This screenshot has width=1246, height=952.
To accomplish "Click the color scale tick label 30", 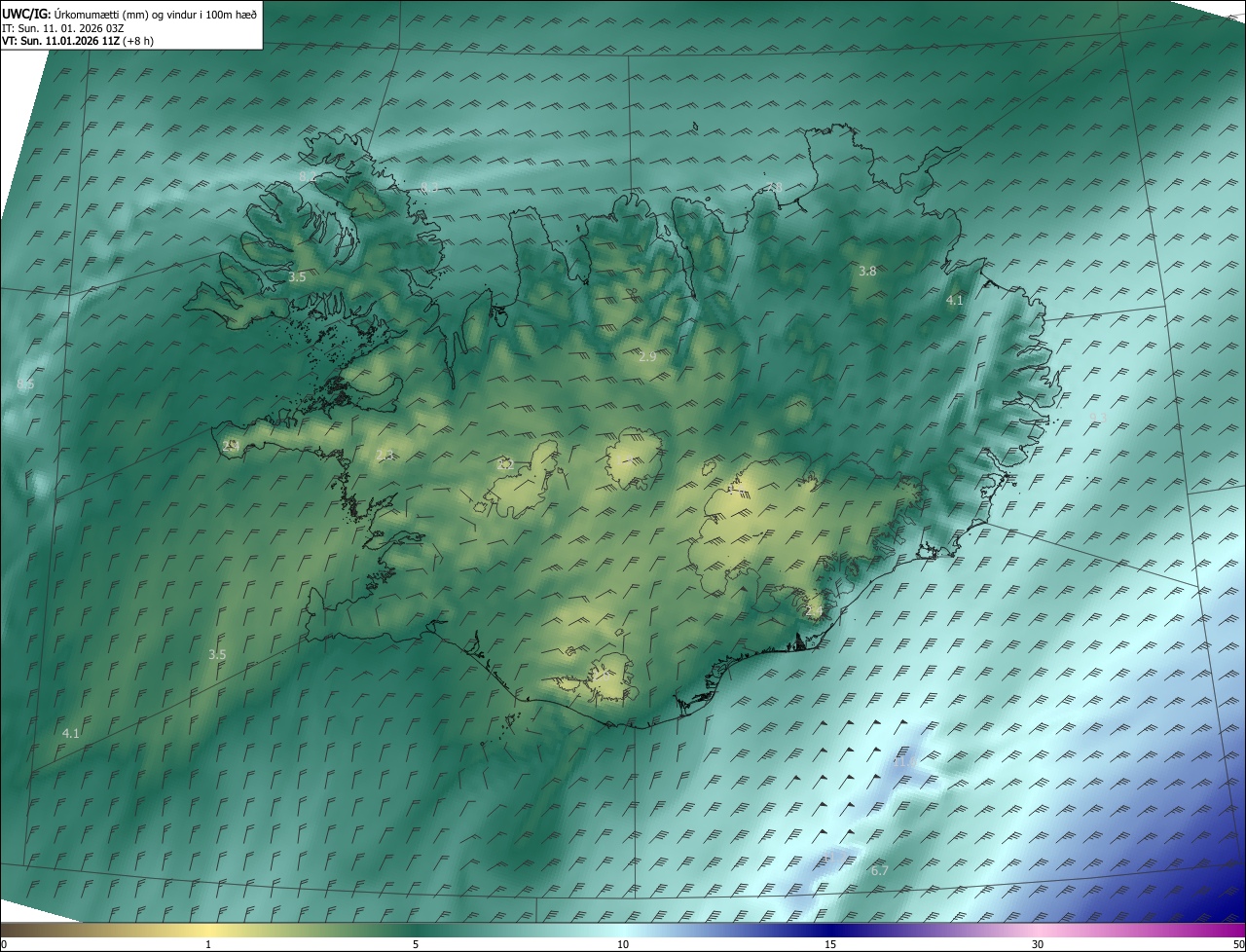I will pos(1038,944).
